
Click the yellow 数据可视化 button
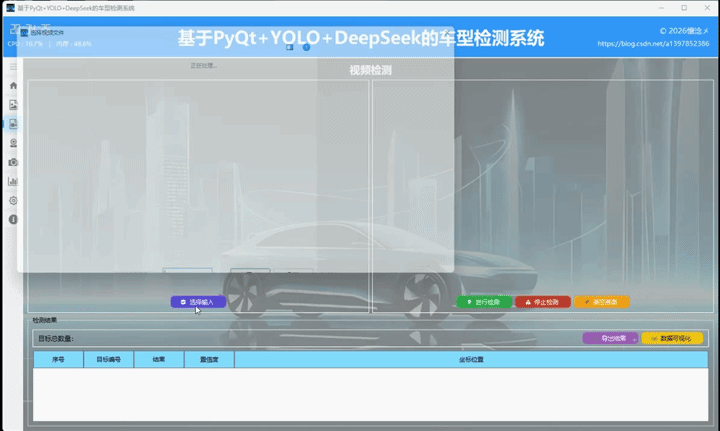pyautogui.click(x=672, y=338)
